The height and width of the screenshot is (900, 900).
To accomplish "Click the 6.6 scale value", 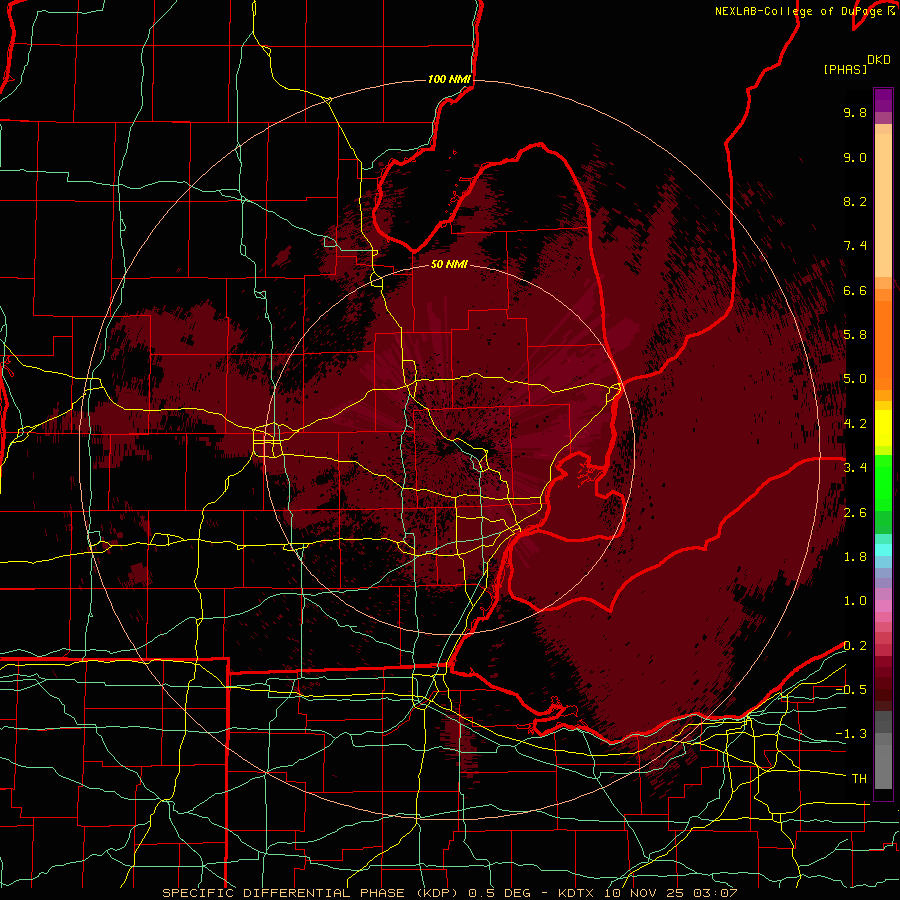I will [855, 290].
